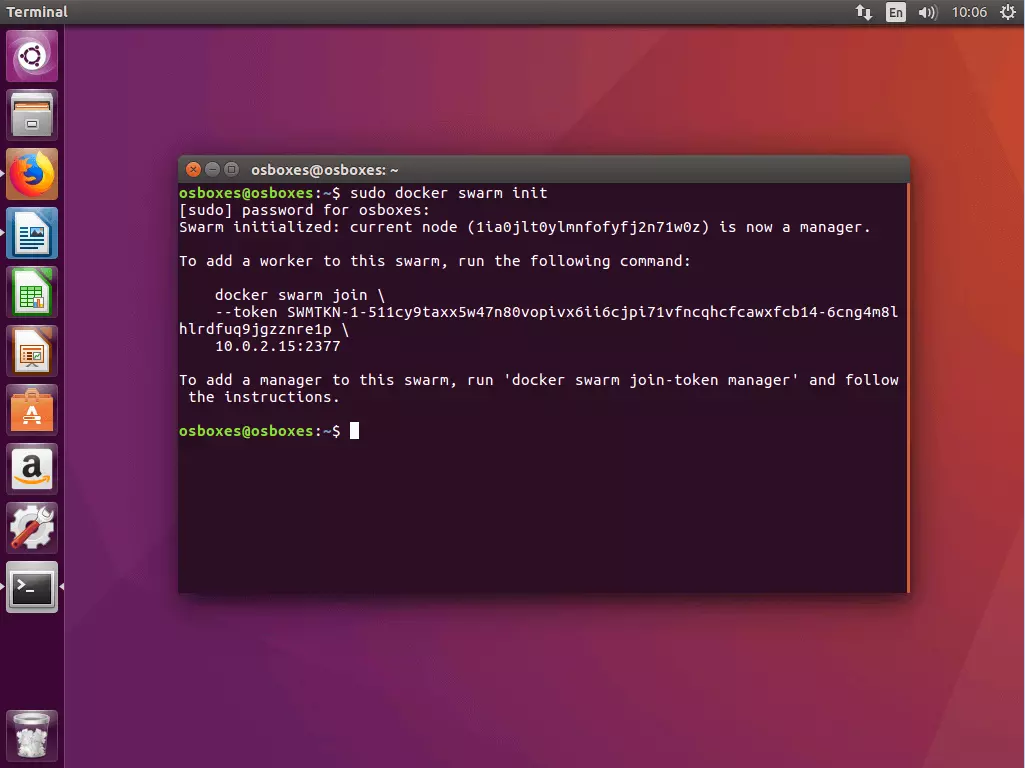1025x768 pixels.
Task: Open System Settings gear and wrench icon
Action: tap(31, 527)
